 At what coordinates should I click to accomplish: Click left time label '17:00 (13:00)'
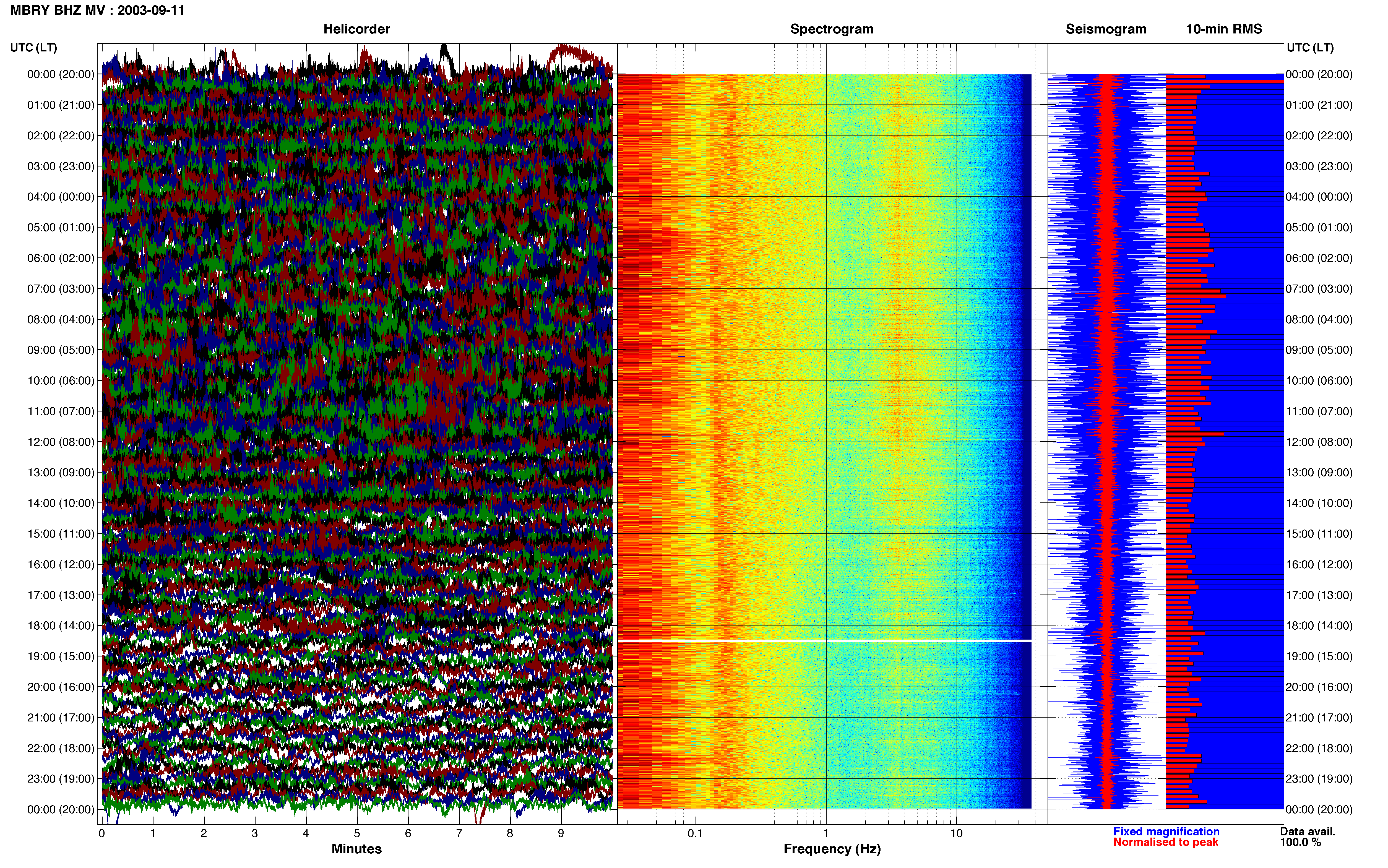[x=61, y=595]
